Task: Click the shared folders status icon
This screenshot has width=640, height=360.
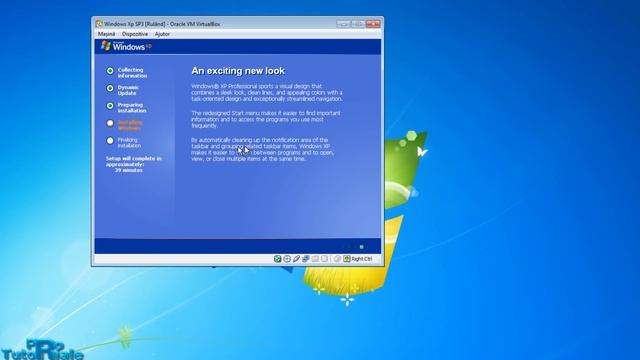Action: 315,259
